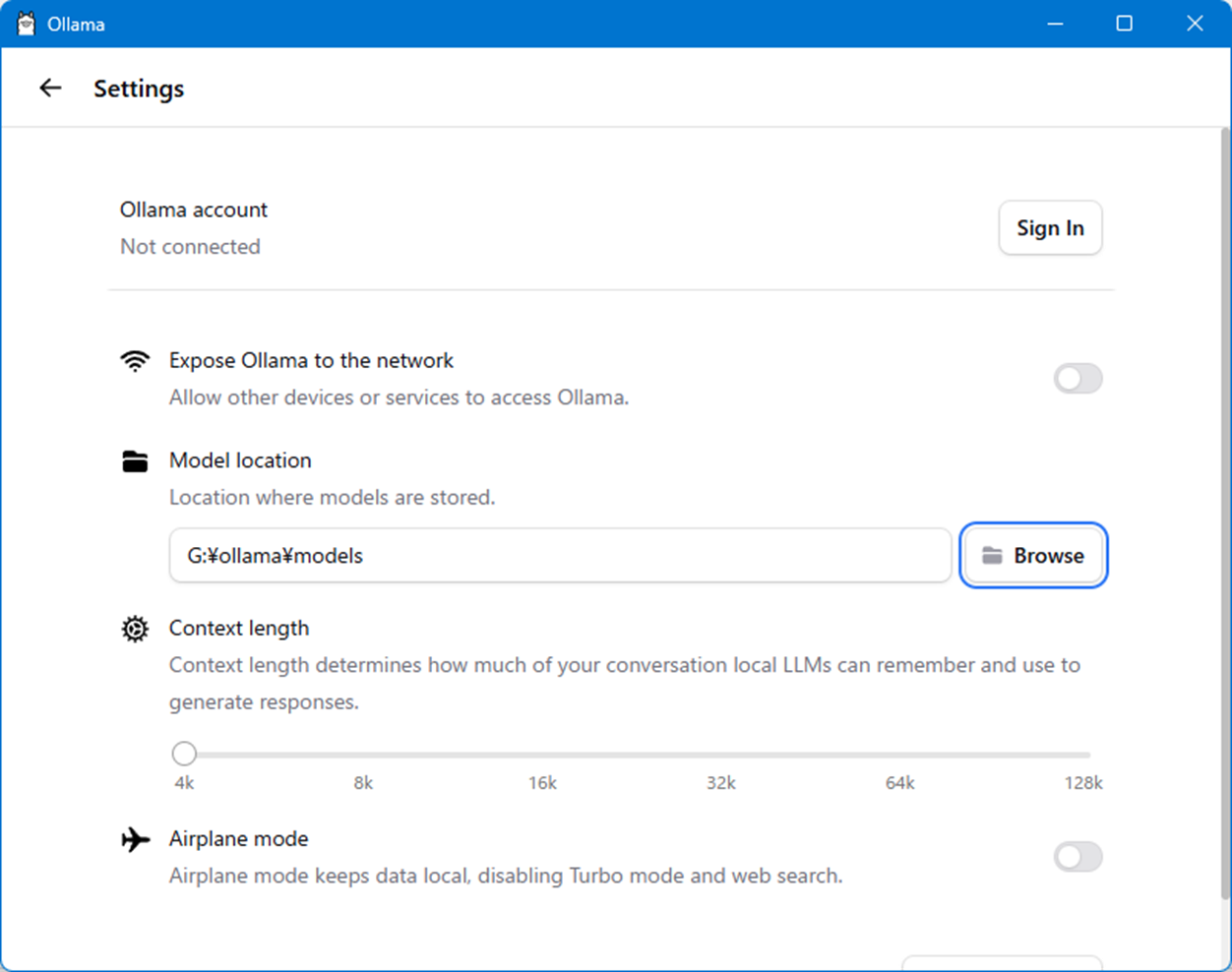Image resolution: width=1232 pixels, height=972 pixels.
Task: Click the 'Not connected' status text
Action: [190, 247]
